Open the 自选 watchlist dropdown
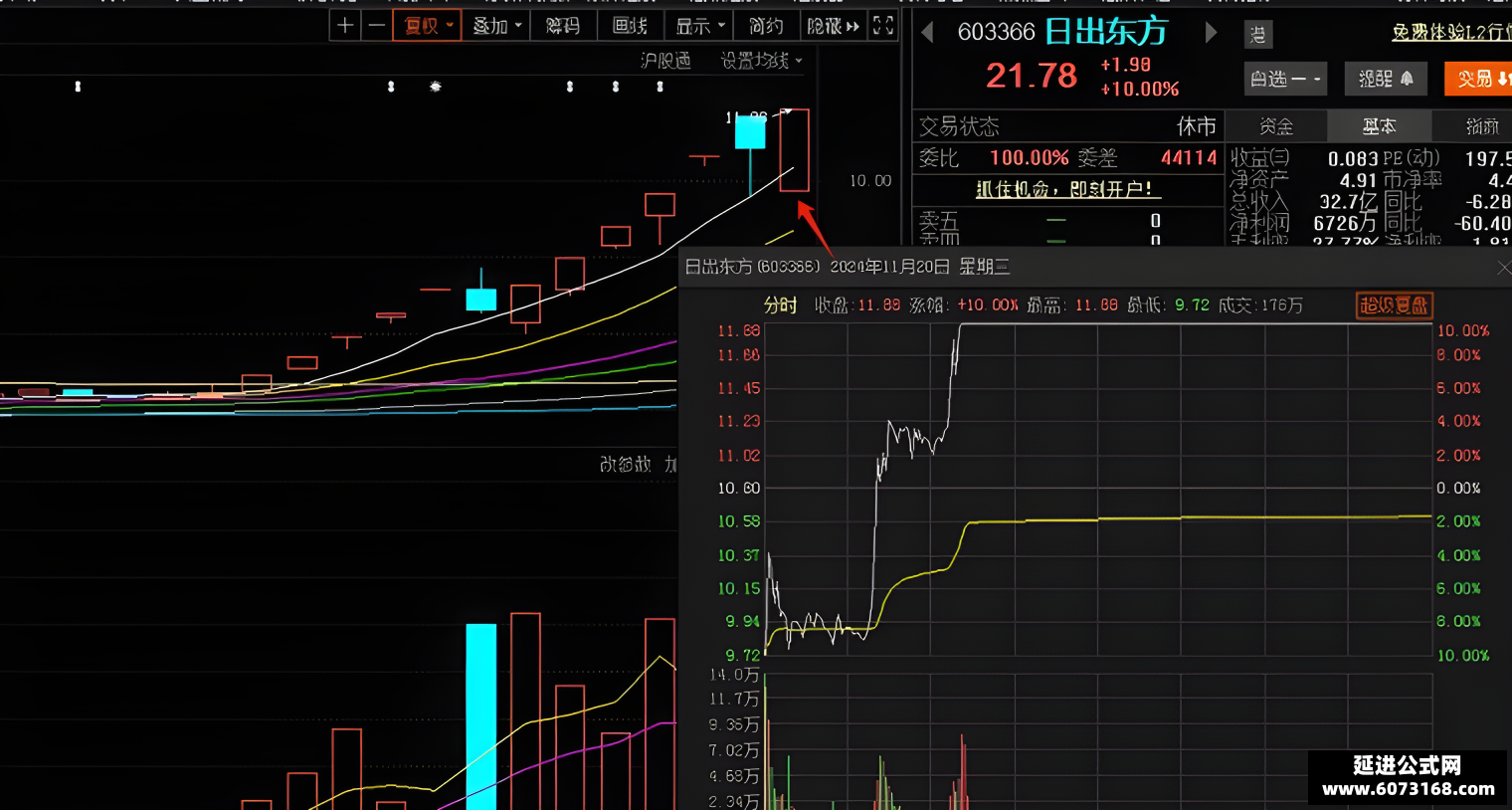The image size is (1512, 810). (x=1285, y=79)
